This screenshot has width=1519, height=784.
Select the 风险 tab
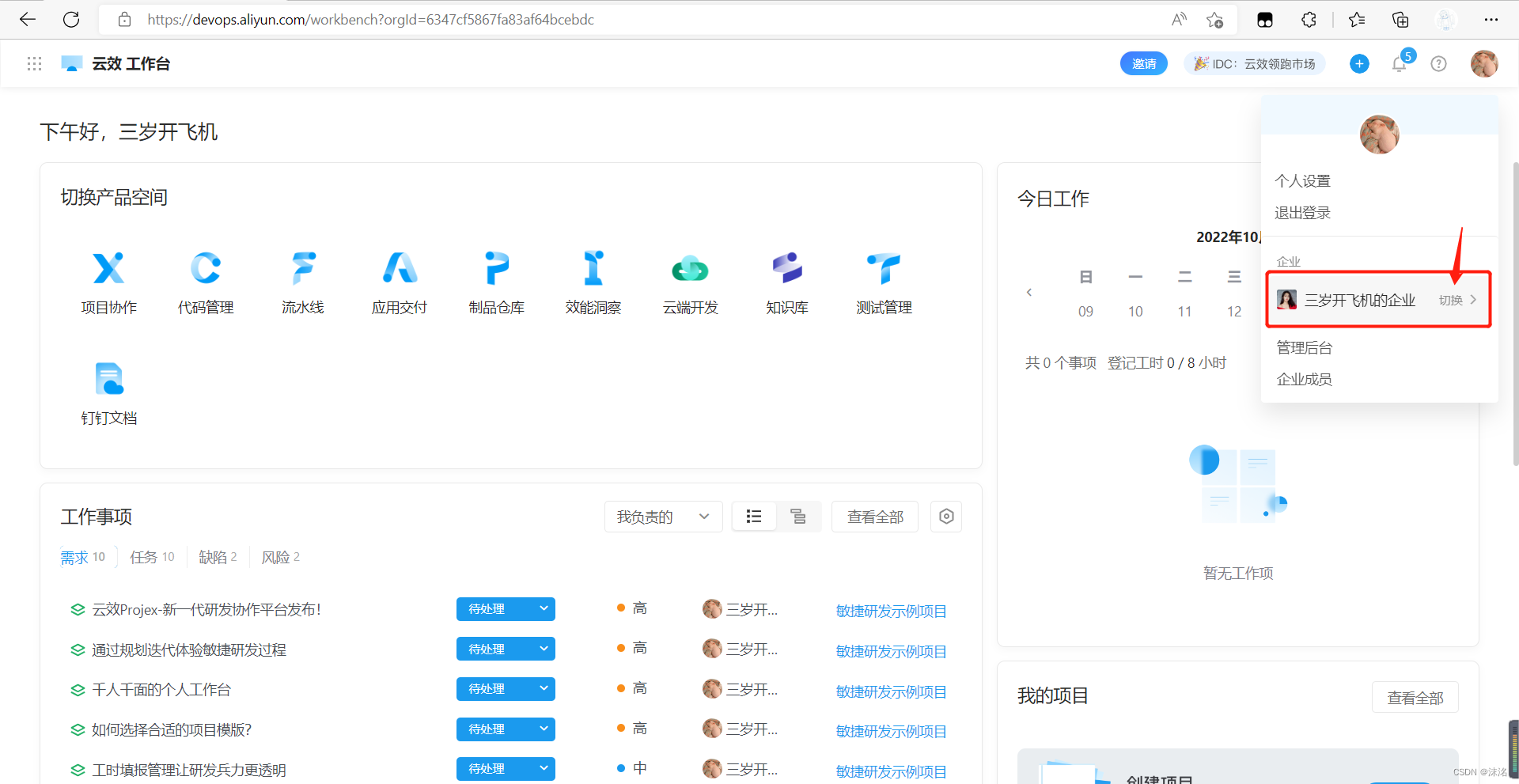[x=281, y=557]
